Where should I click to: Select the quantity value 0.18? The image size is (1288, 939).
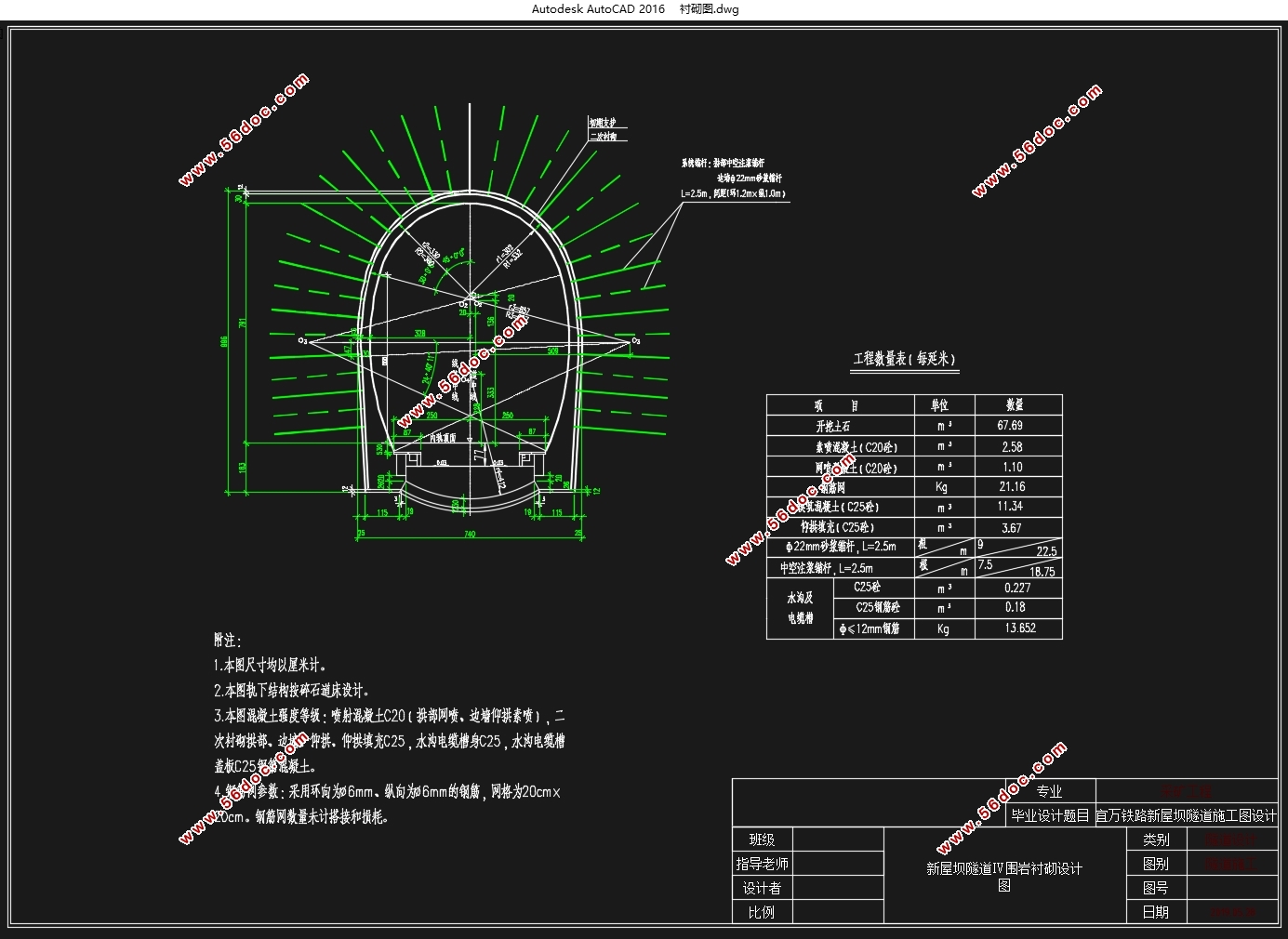coord(1015,607)
